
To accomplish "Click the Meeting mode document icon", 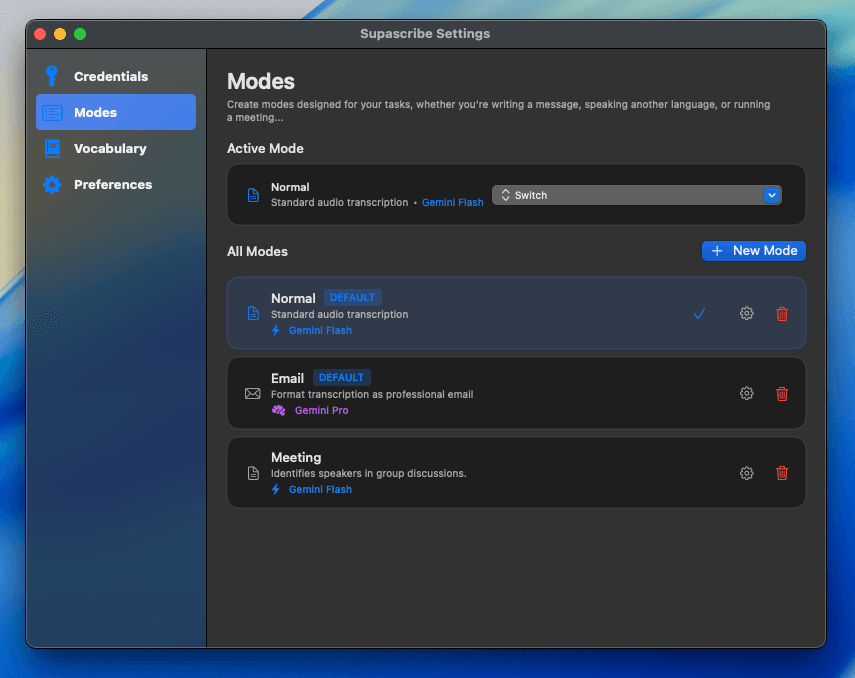I will 252,473.
